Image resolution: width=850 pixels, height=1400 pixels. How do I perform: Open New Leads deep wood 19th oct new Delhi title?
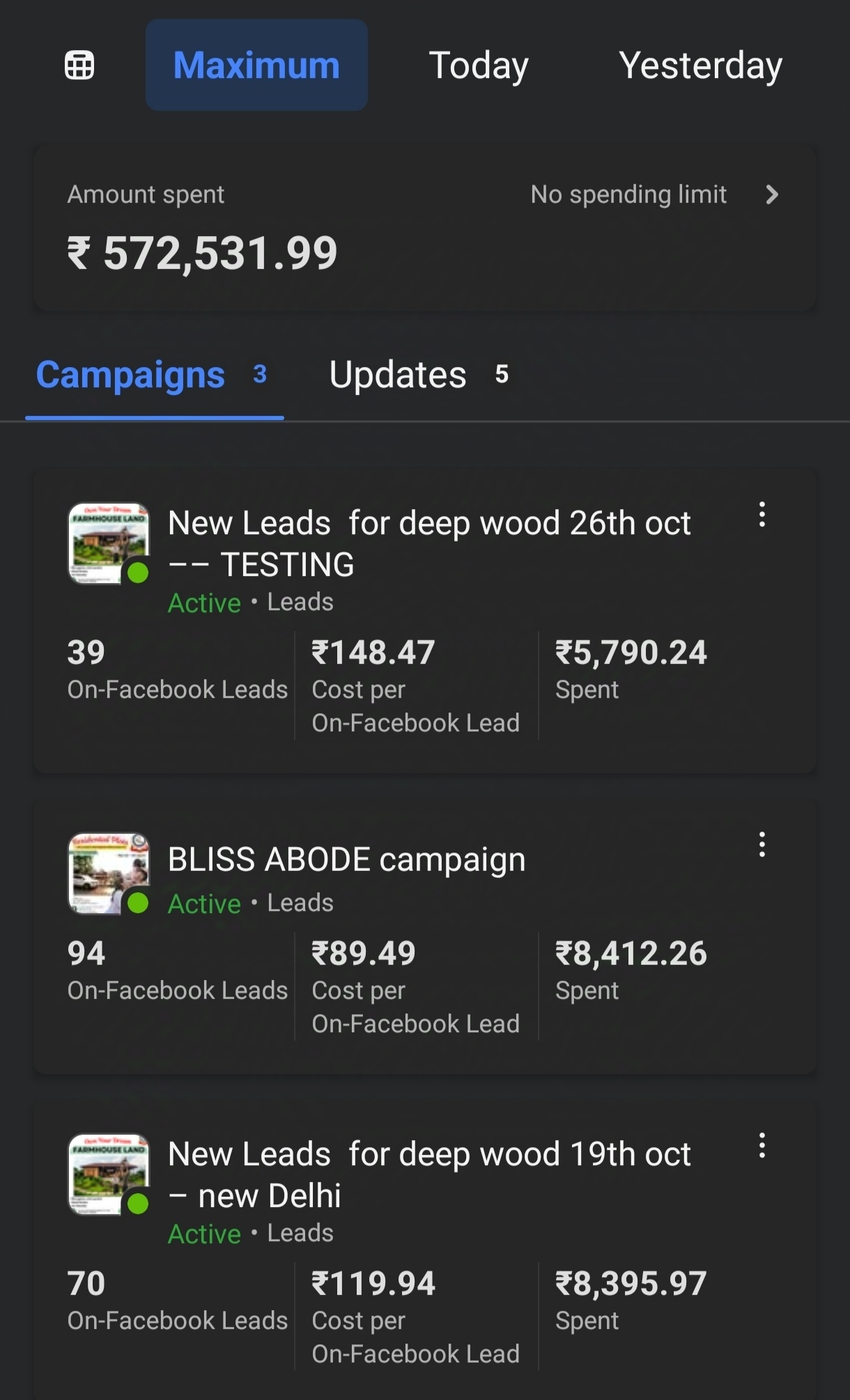click(x=428, y=1174)
